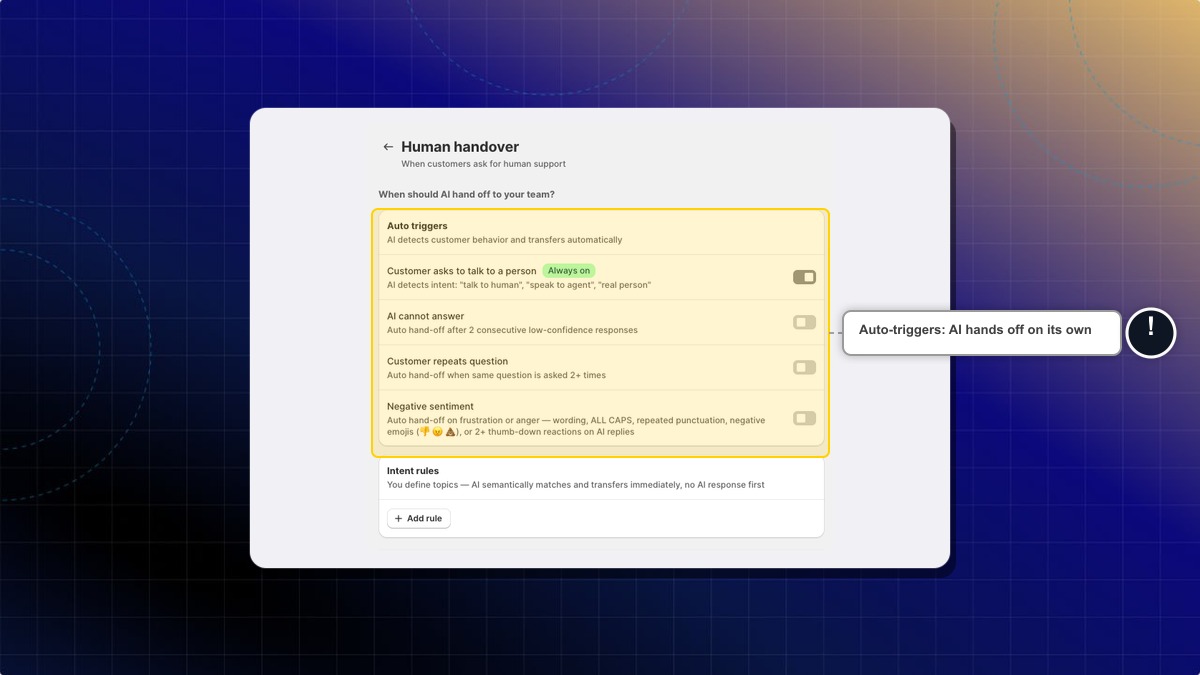Click the Auto triggers section title
Screen dimensions: 1200x675
417,226
